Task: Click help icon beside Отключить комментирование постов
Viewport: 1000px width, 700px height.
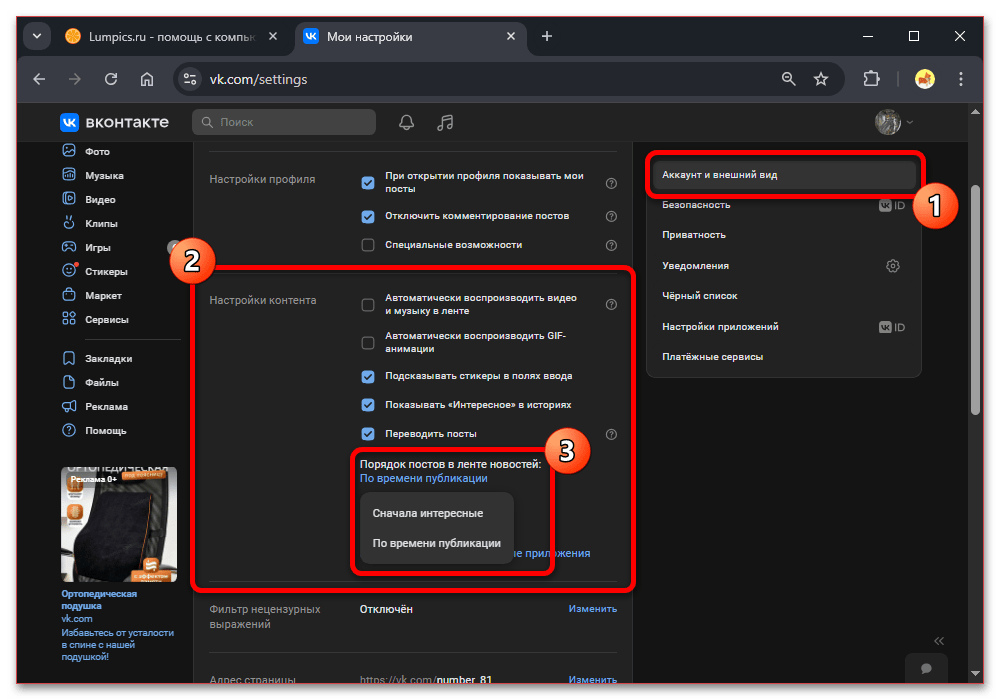Action: coord(611,216)
